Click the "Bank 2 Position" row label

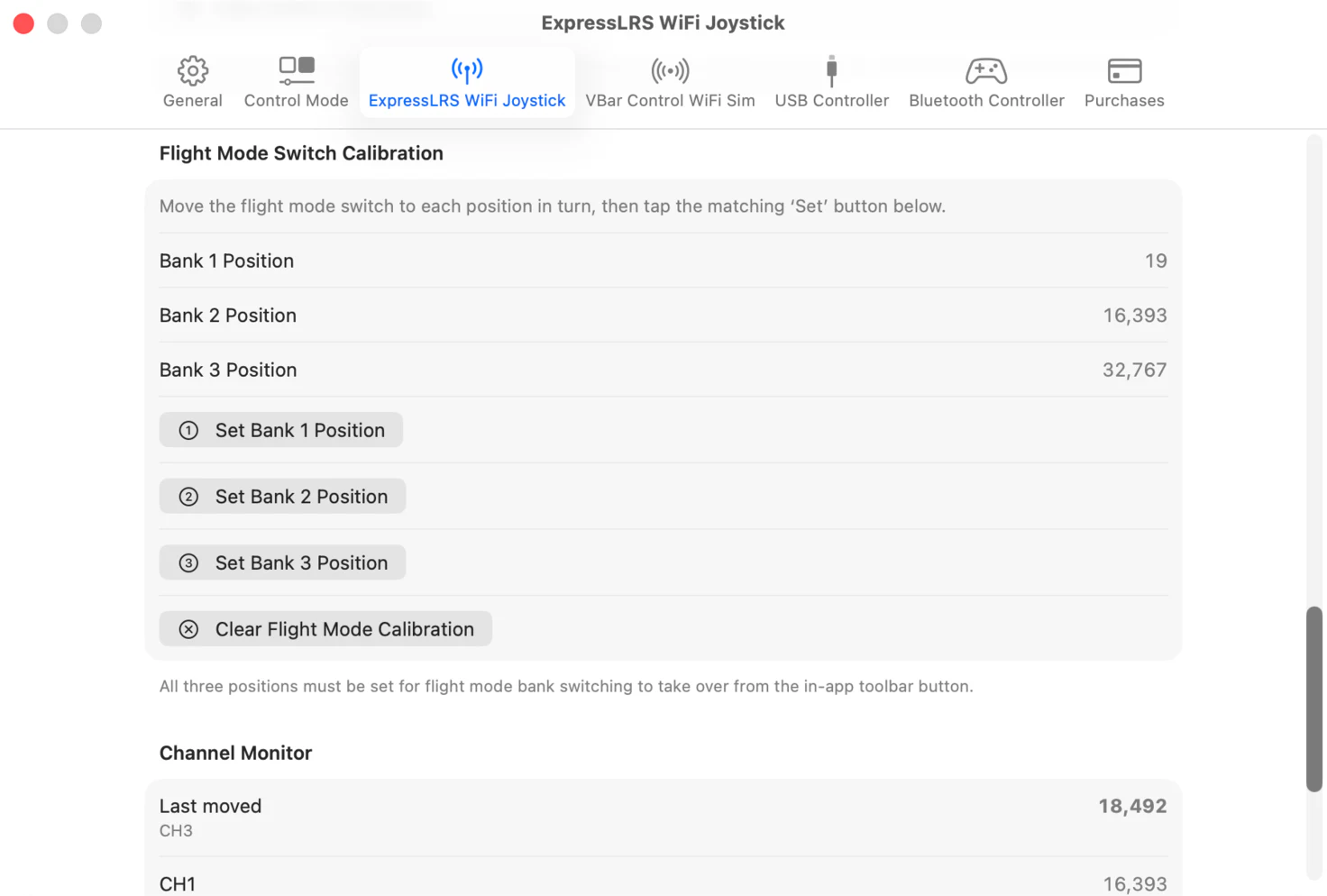click(x=228, y=315)
